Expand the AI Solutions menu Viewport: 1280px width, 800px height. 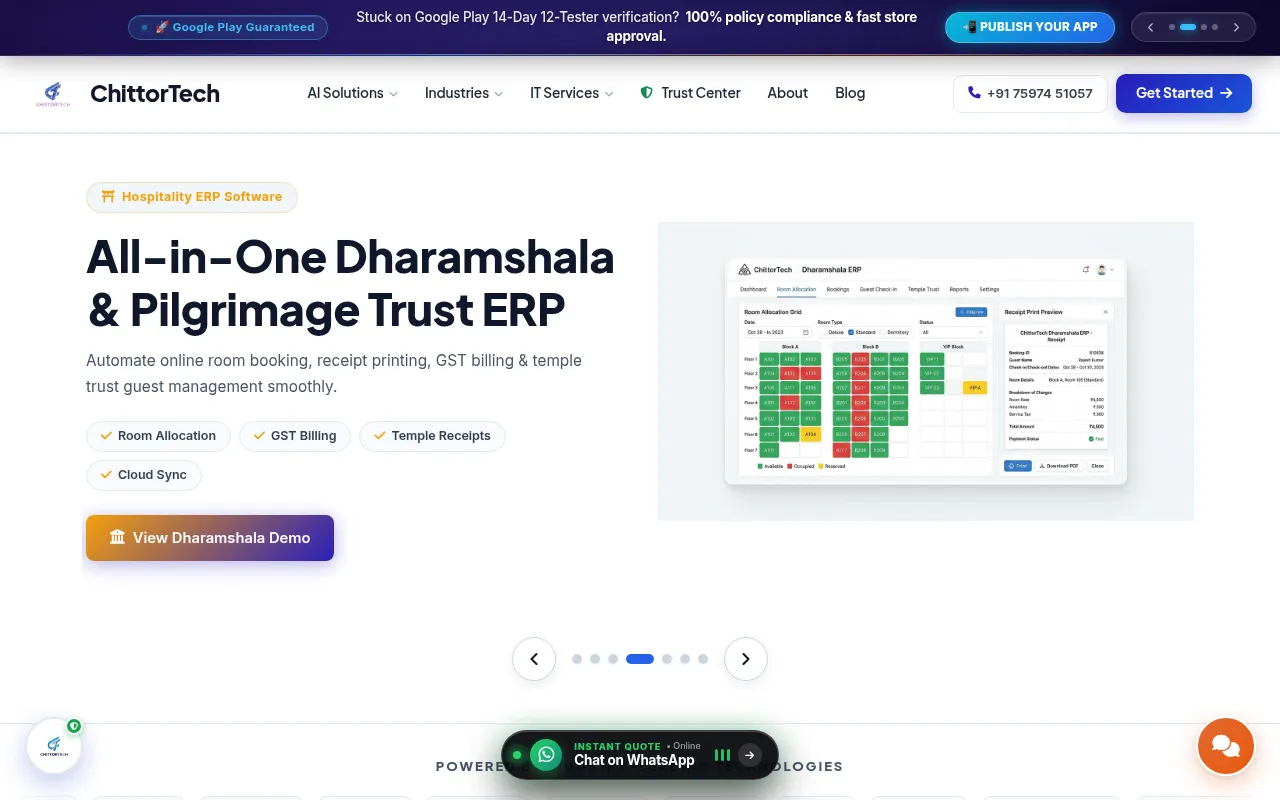(352, 93)
